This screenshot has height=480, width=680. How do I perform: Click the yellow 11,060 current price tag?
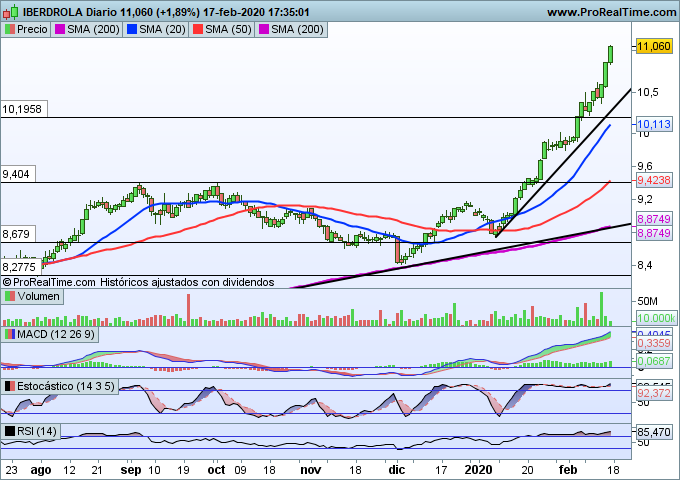coord(654,46)
